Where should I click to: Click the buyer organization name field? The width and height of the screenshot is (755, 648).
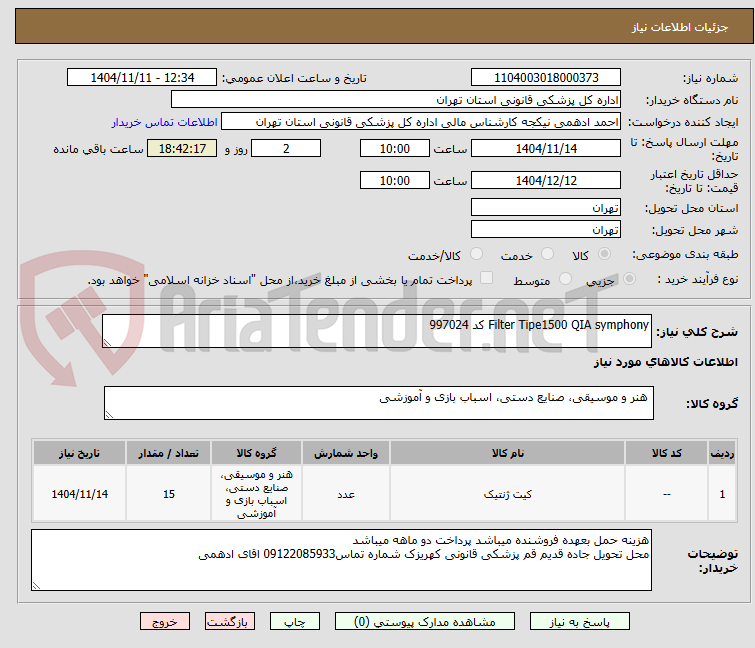[396, 100]
